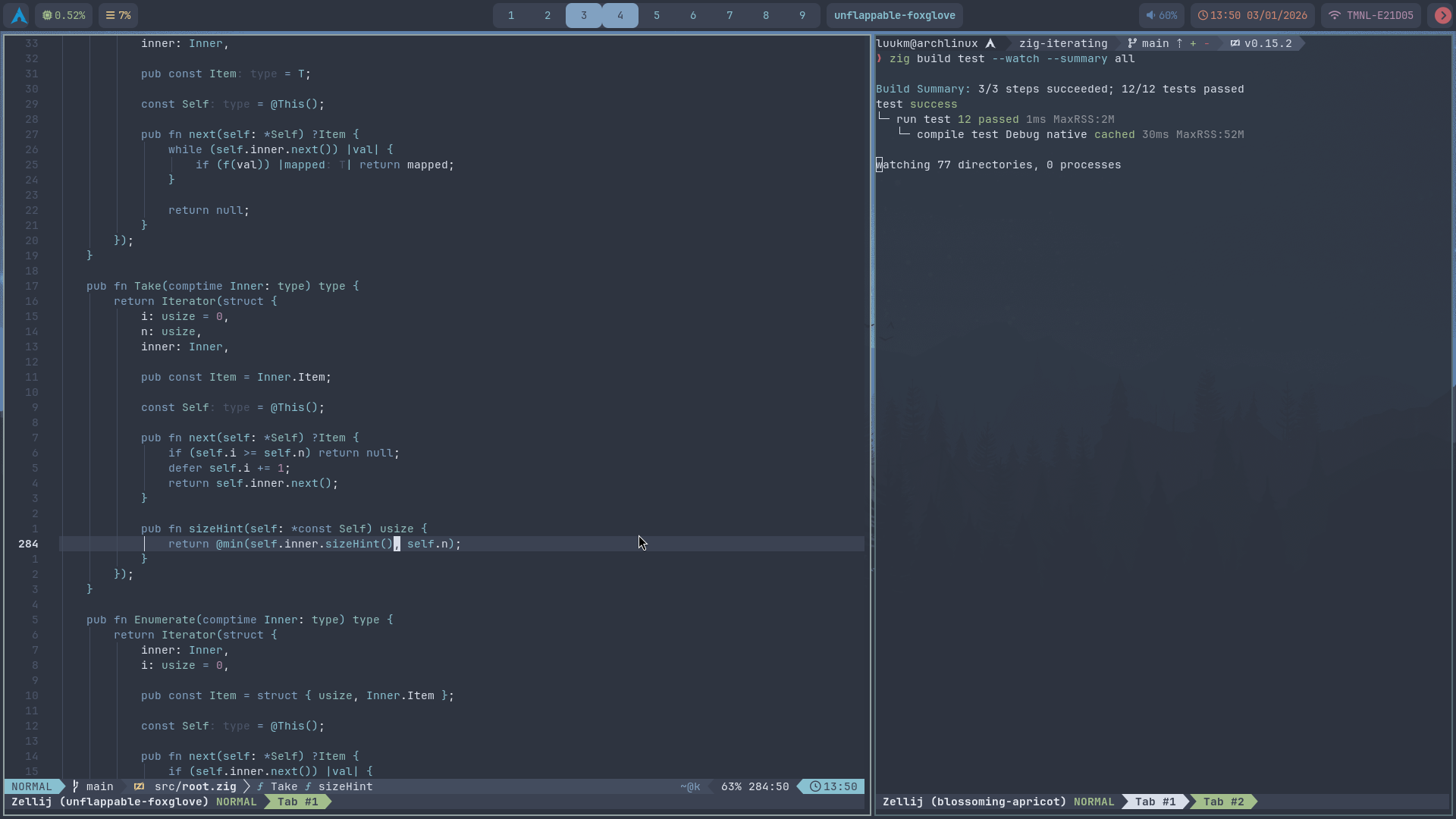Click the unflappable-foxglove window title
1456x819 pixels.
pos(894,15)
